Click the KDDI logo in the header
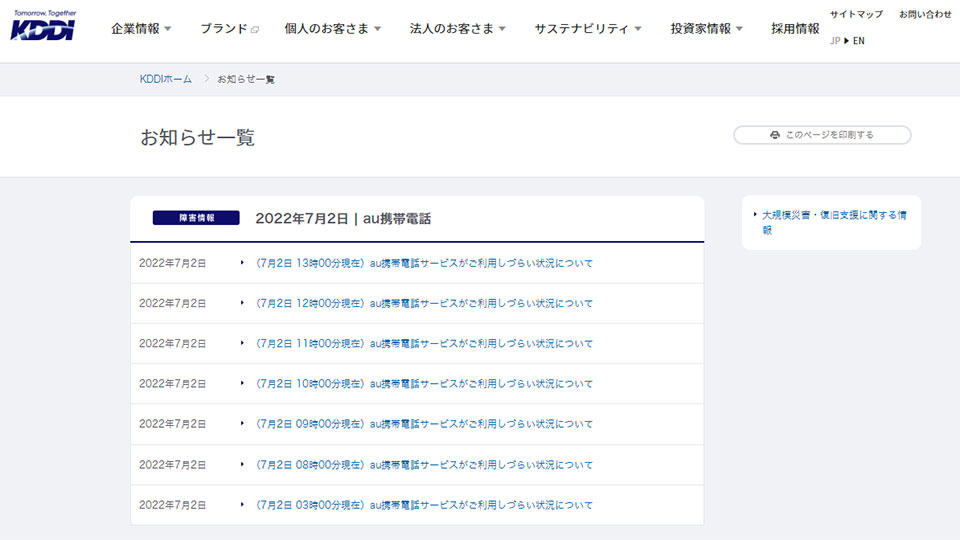 click(42, 28)
